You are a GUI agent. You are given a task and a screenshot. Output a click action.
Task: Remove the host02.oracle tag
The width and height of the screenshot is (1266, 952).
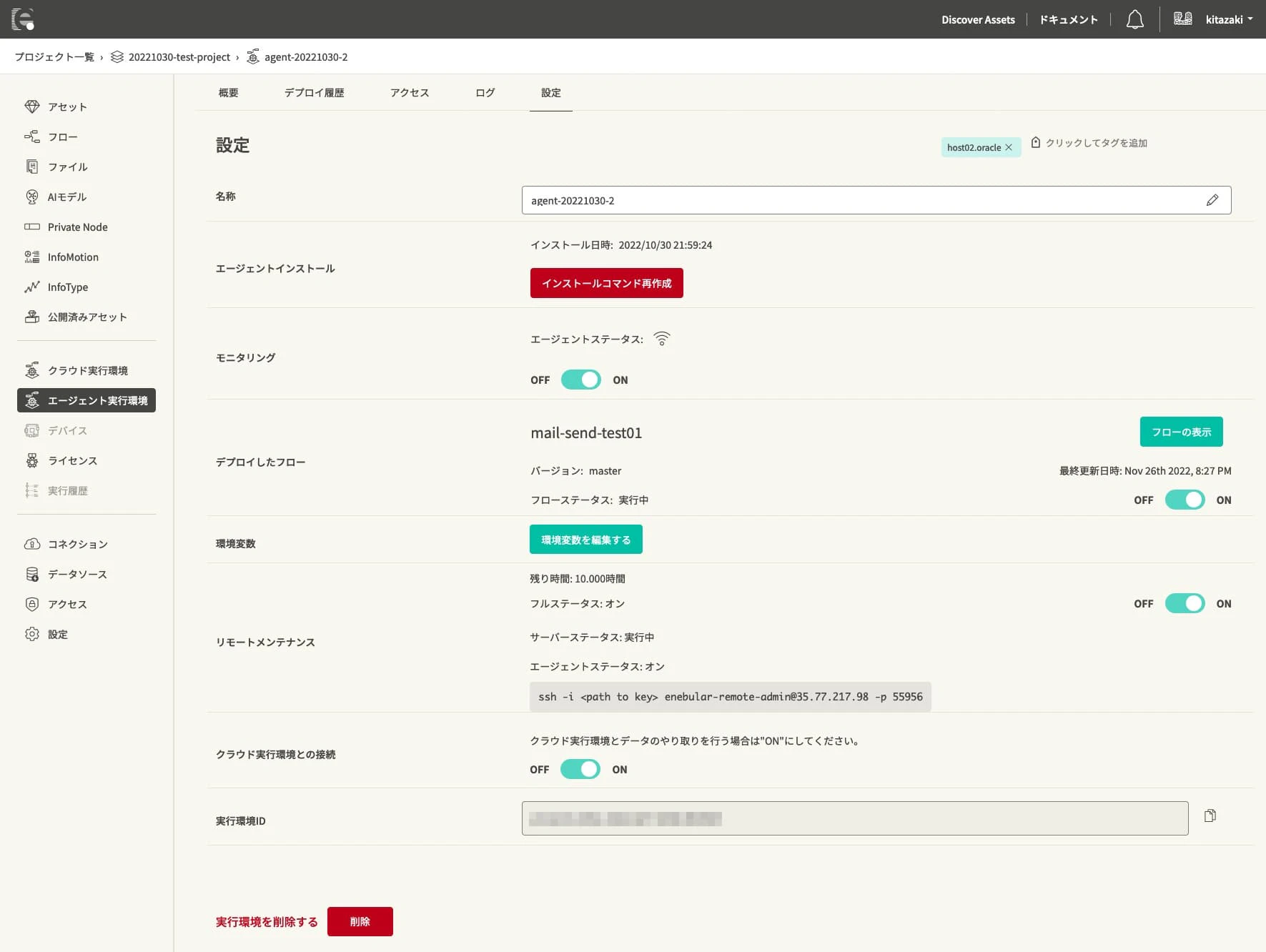pos(1009,147)
